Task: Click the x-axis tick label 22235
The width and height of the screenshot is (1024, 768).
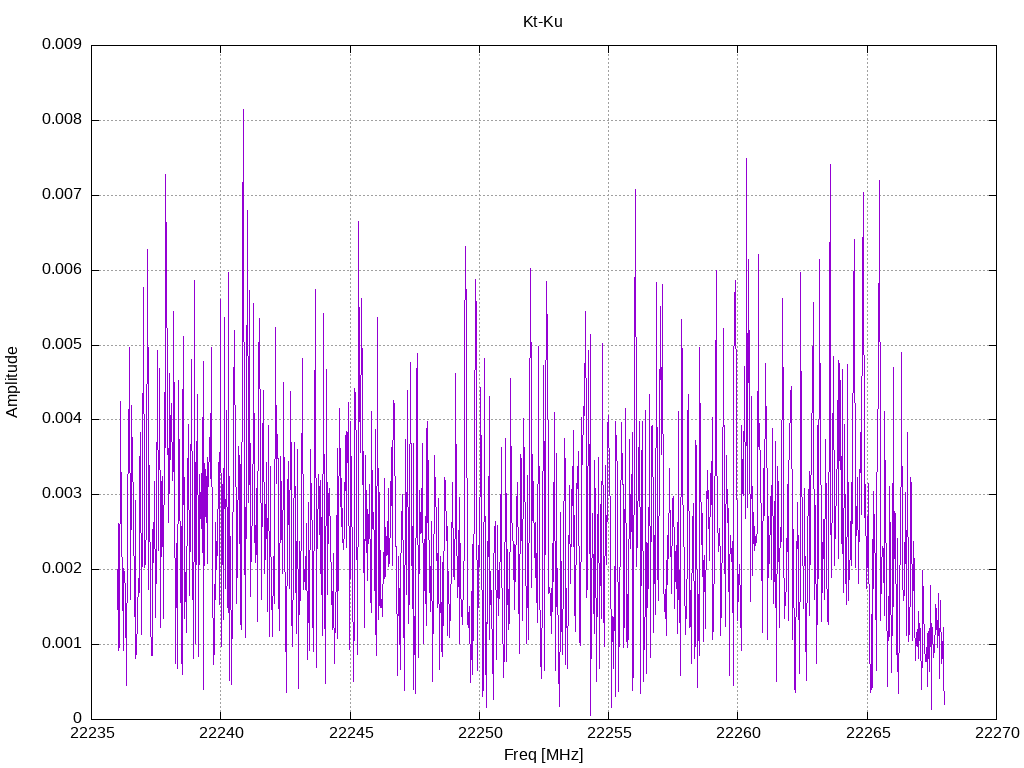Action: click(x=91, y=733)
